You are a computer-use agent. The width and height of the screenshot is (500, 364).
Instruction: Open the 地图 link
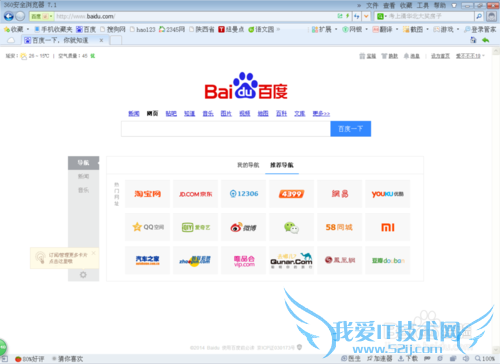point(263,114)
